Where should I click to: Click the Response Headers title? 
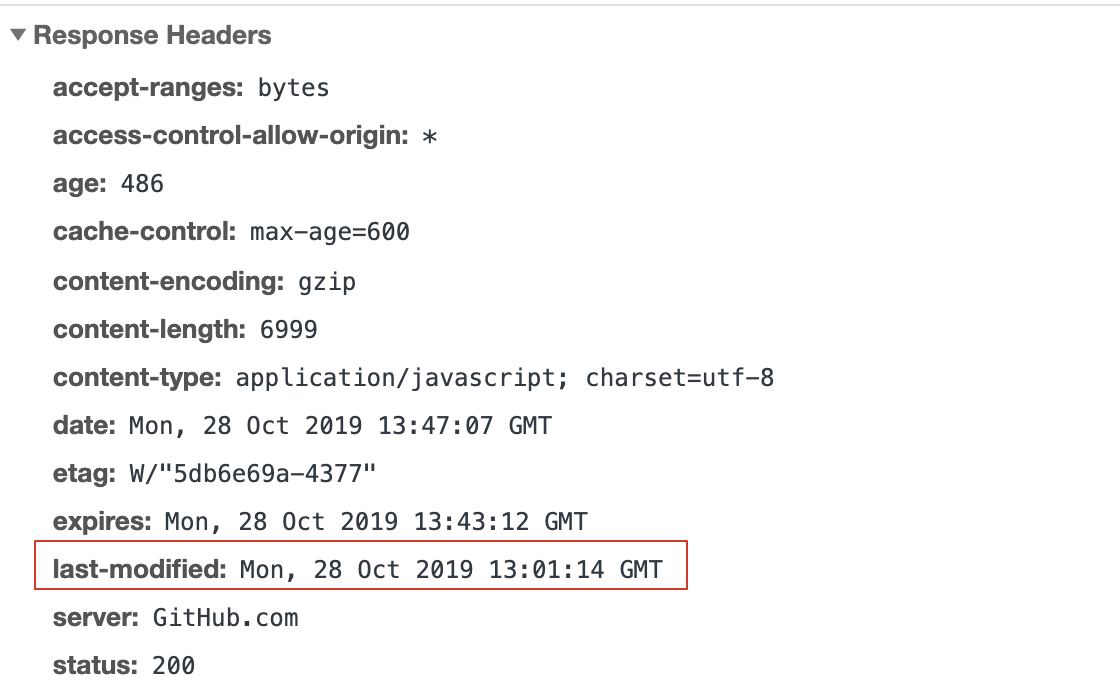(x=152, y=35)
